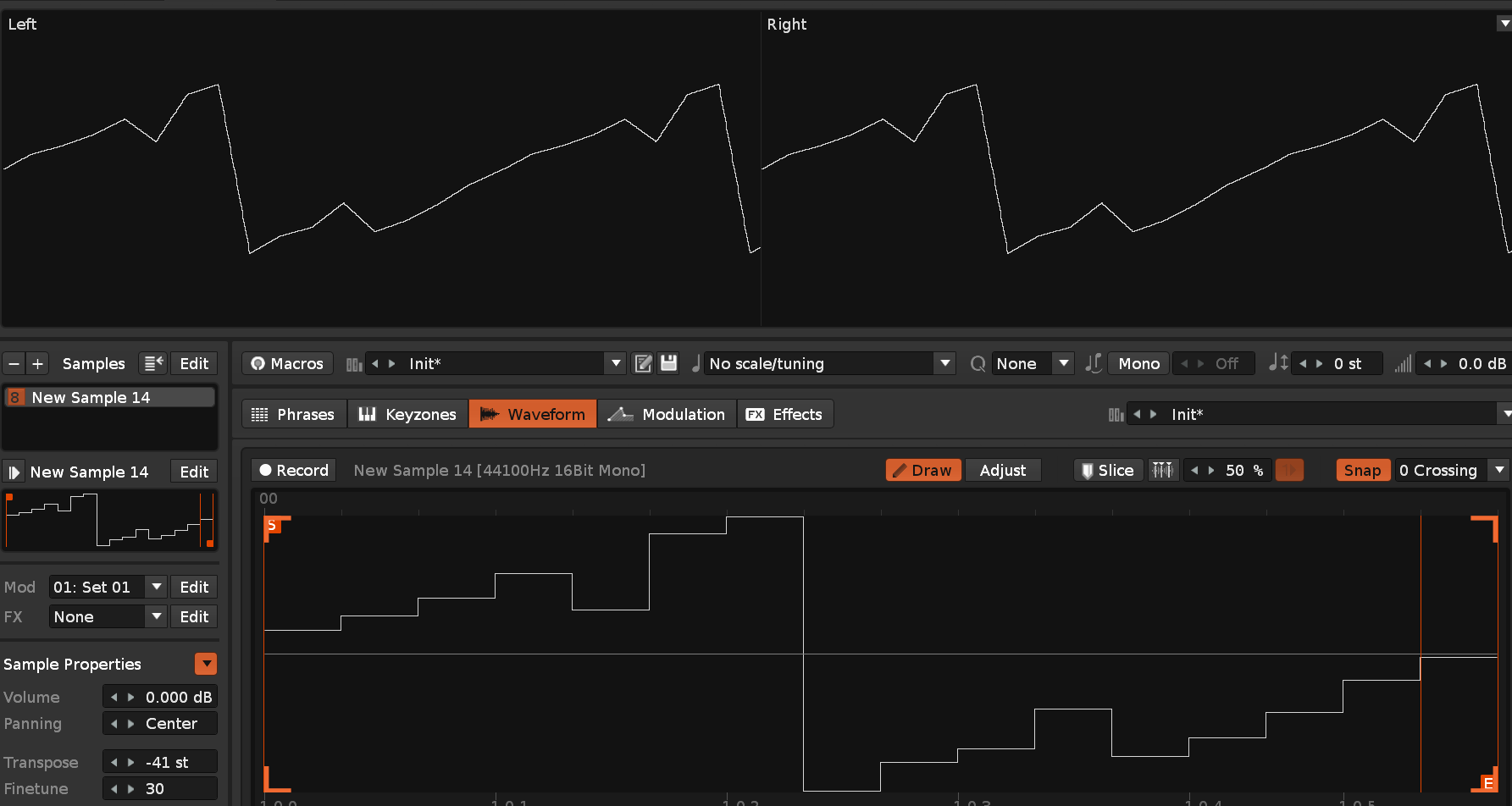Toggle the Mono playback button
Screen dimensions: 1512x806
tap(1138, 364)
